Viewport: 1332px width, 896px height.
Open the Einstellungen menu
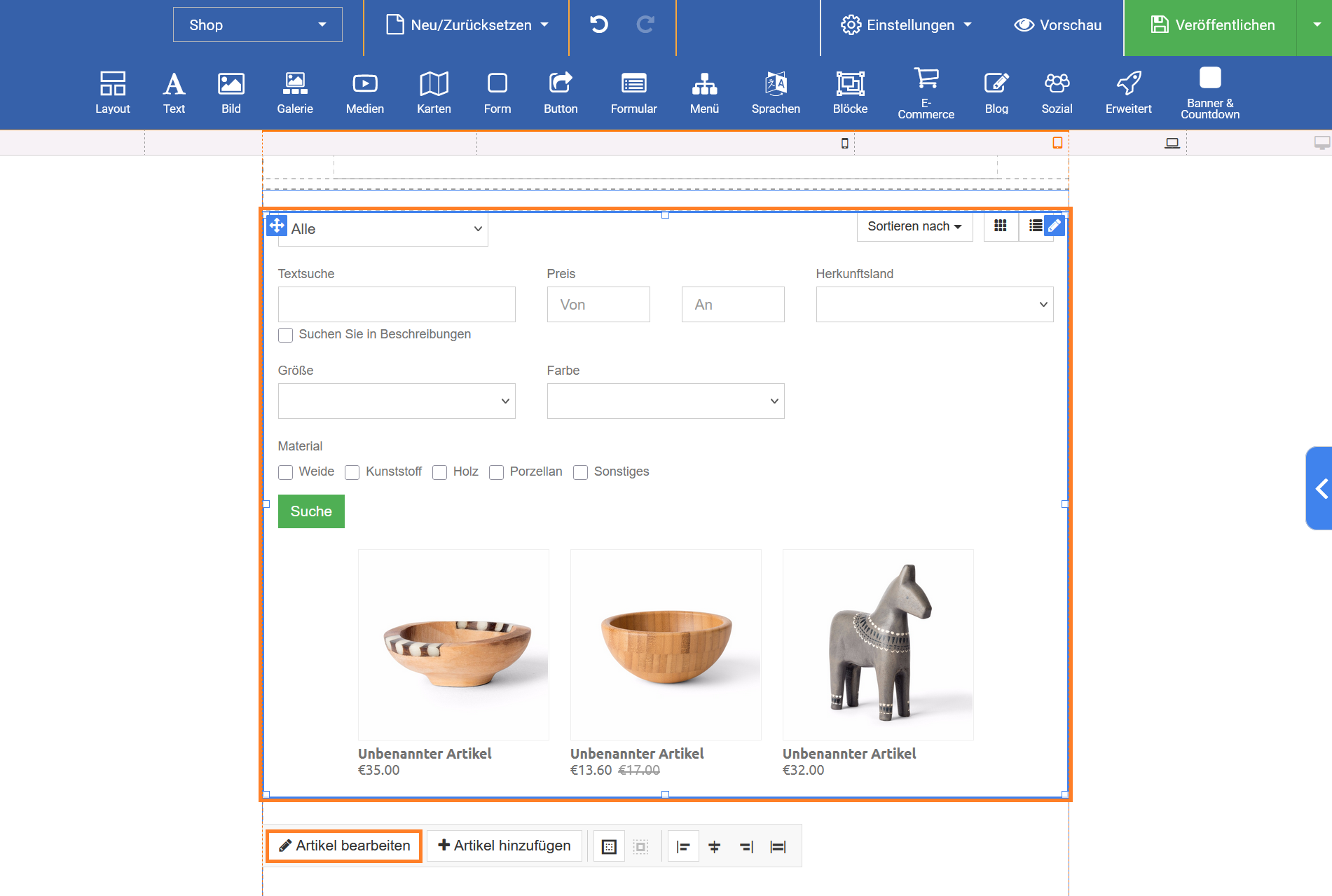[906, 25]
